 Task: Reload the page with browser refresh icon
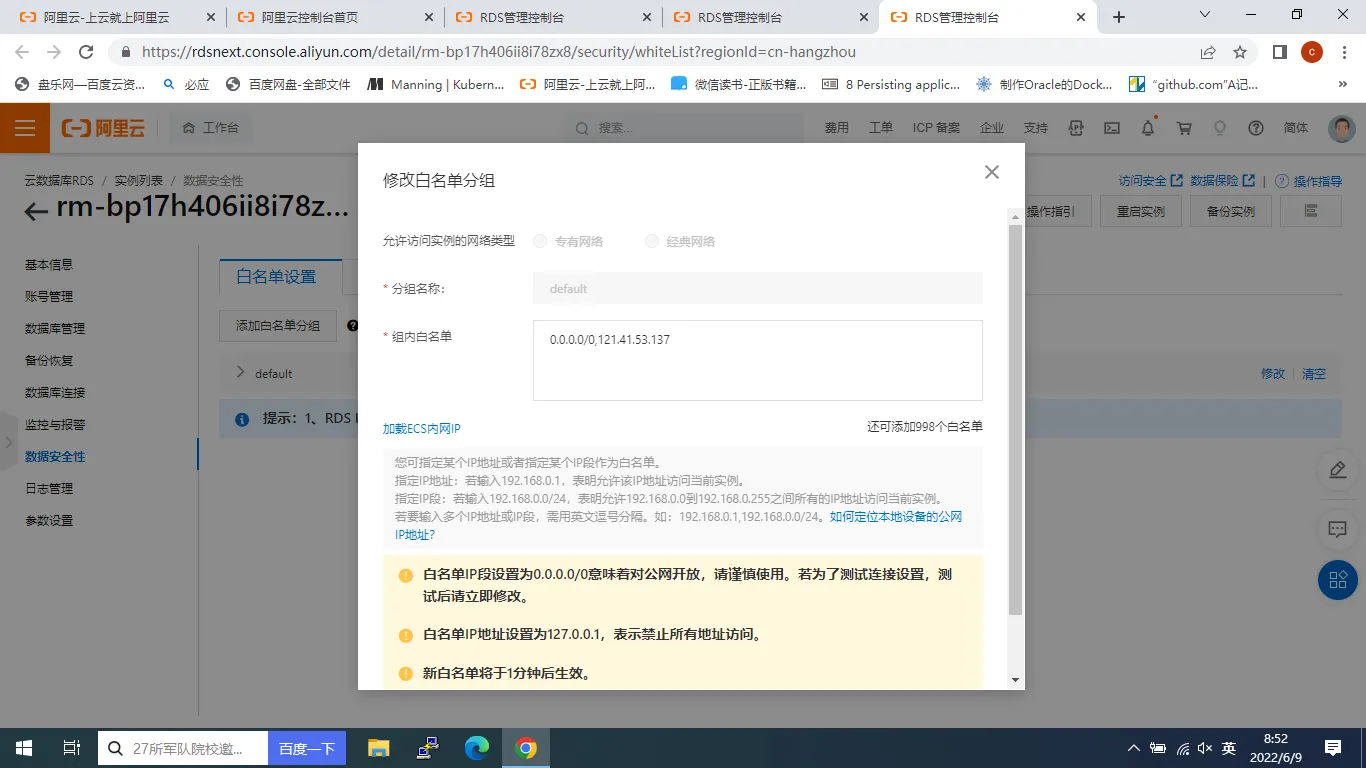pyautogui.click(x=86, y=52)
